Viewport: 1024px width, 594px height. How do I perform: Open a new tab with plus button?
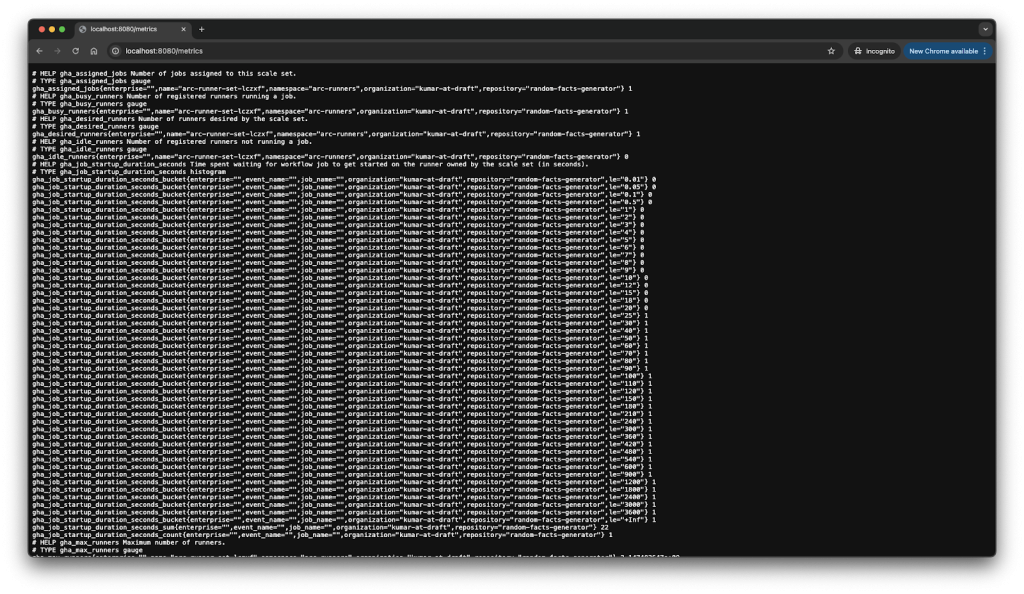click(x=201, y=29)
